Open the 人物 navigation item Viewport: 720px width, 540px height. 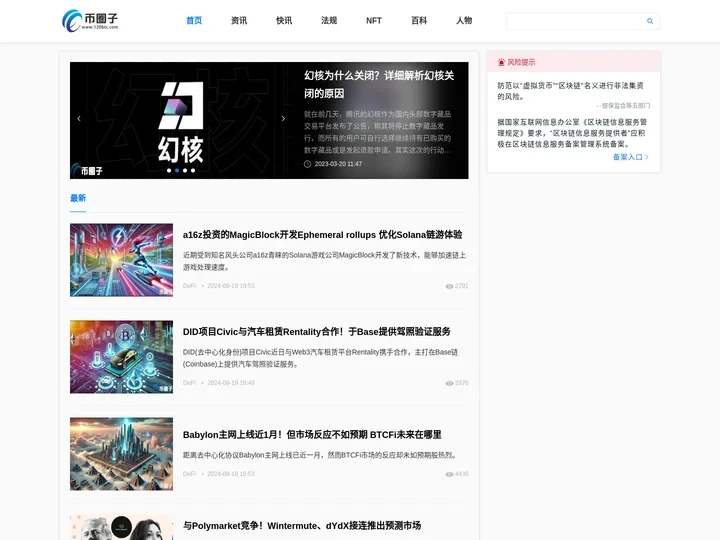(x=464, y=21)
